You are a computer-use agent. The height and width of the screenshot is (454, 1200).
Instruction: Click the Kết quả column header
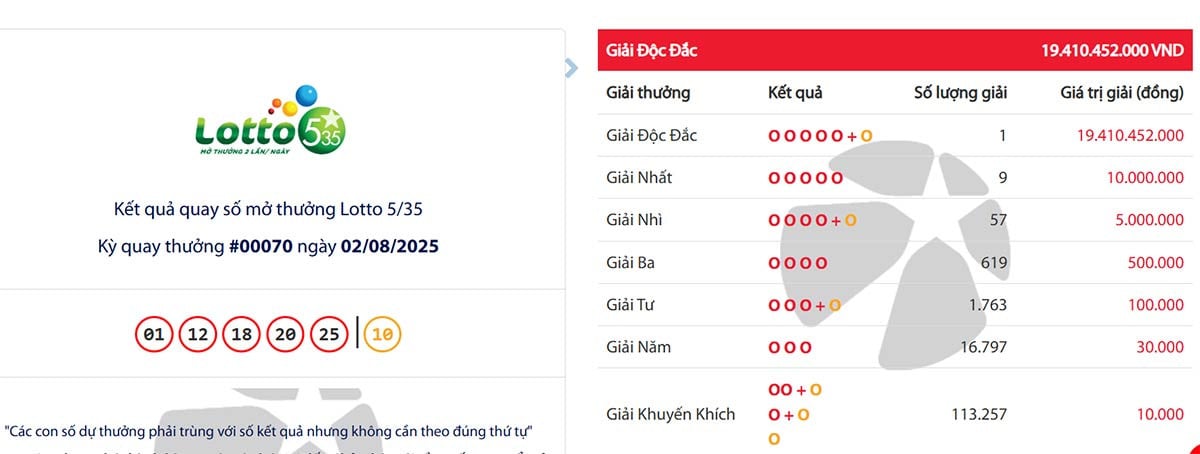795,93
